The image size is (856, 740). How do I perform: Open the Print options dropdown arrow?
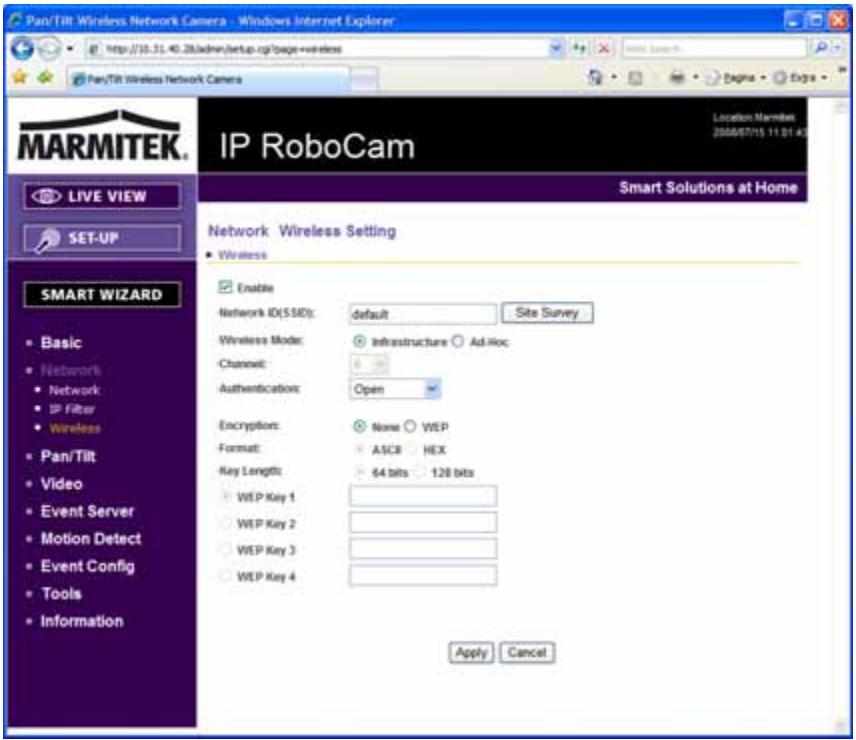click(x=696, y=77)
